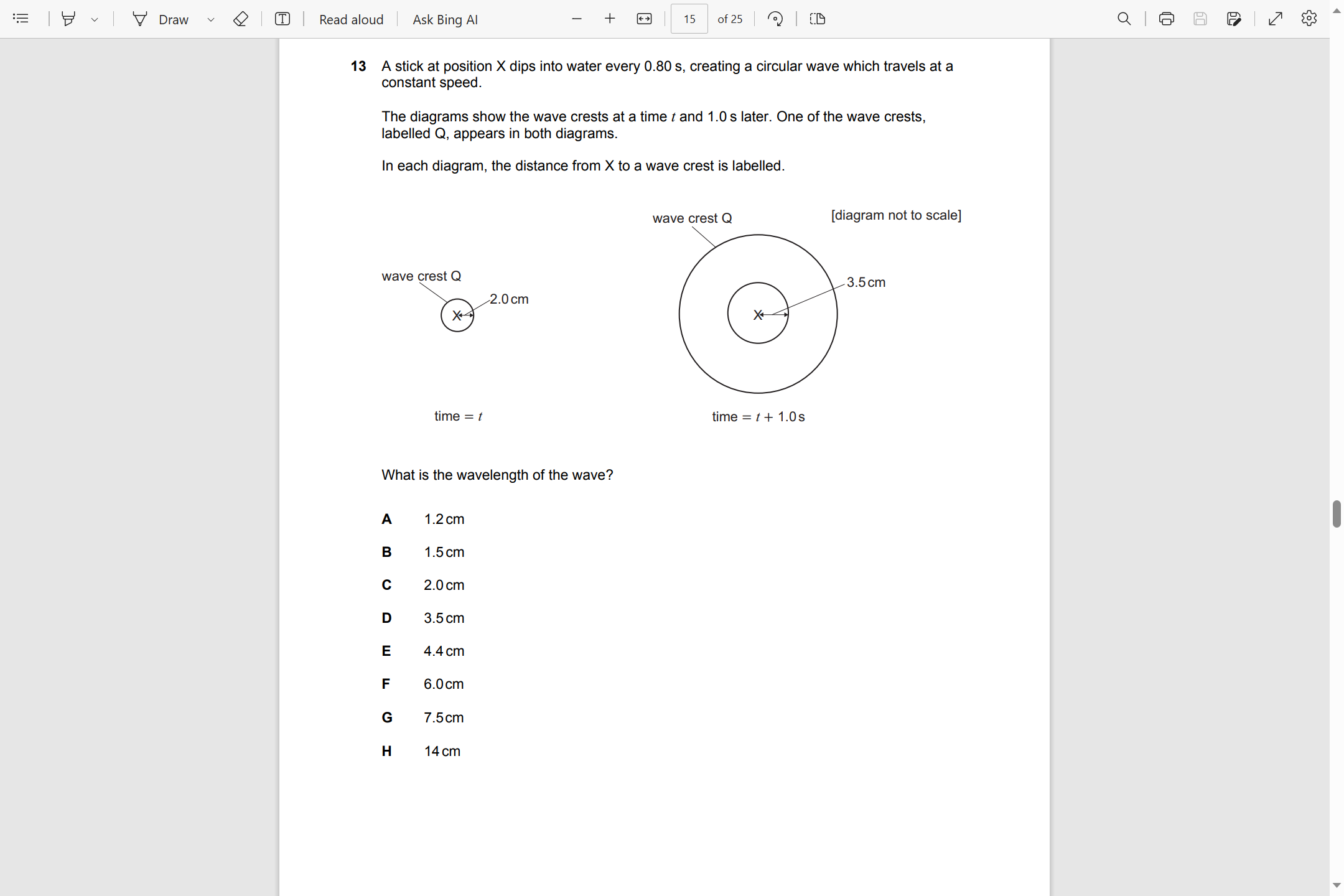Open the table of contents sidebar
This screenshot has width=1344, height=896.
pyautogui.click(x=21, y=19)
